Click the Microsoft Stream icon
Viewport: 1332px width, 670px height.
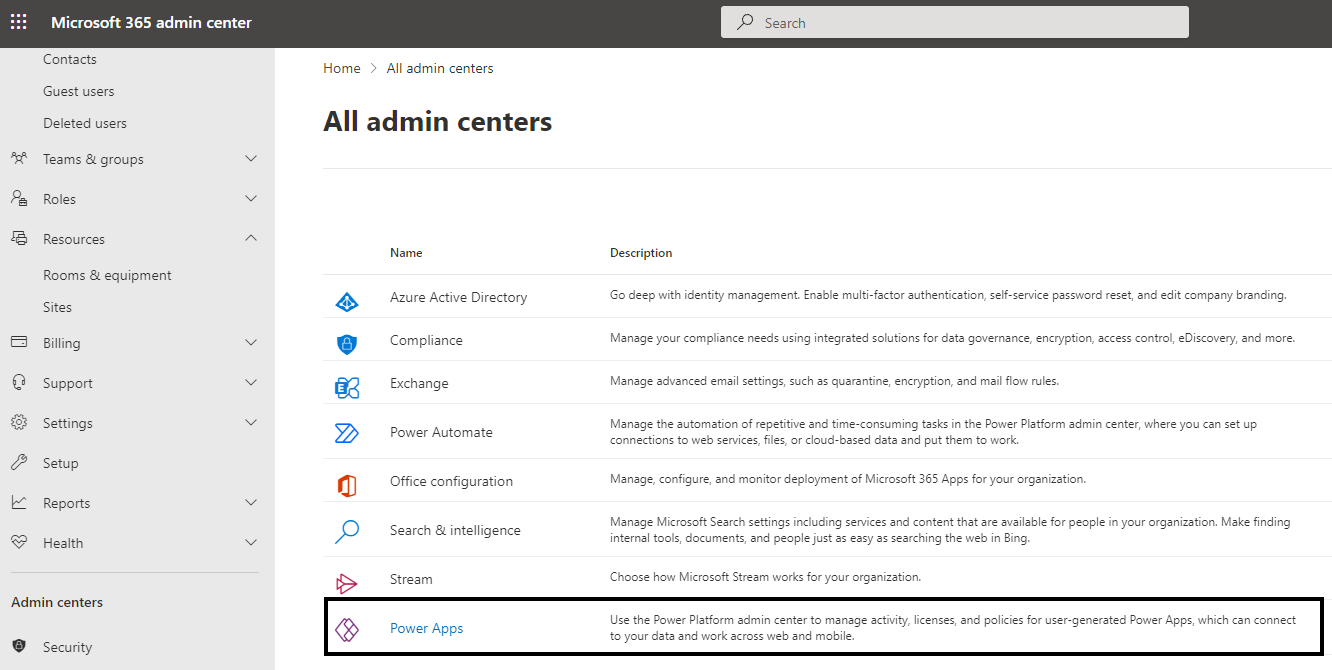pyautogui.click(x=347, y=577)
